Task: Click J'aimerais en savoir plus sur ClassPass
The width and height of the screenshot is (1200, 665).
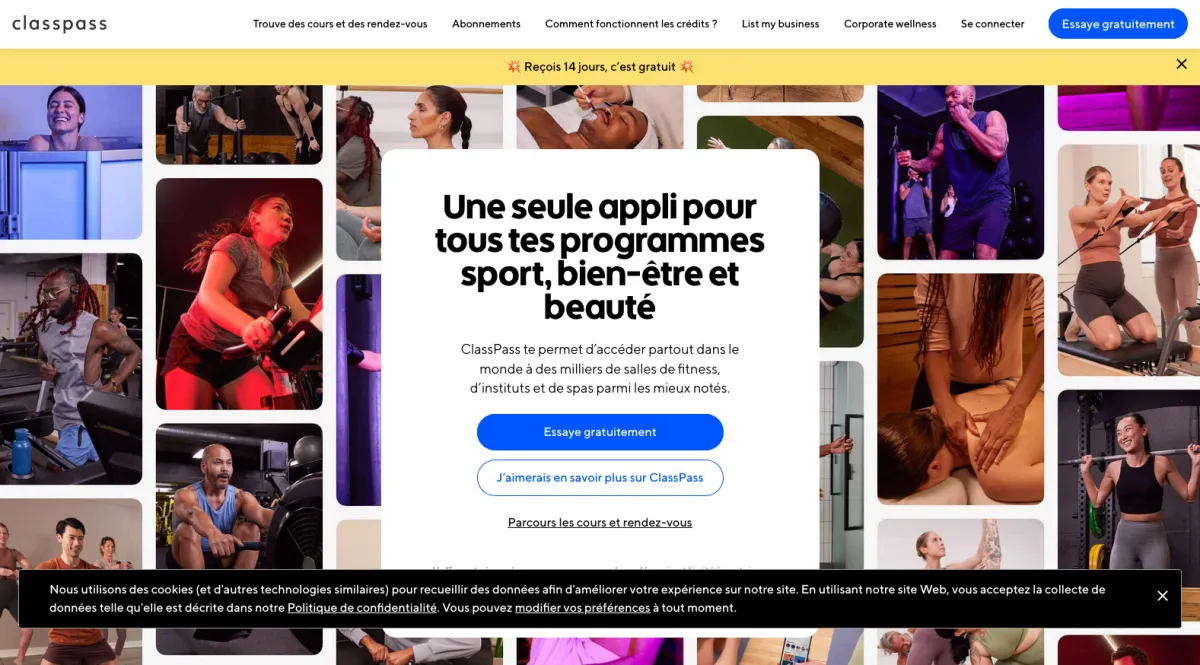Action: [x=600, y=478]
